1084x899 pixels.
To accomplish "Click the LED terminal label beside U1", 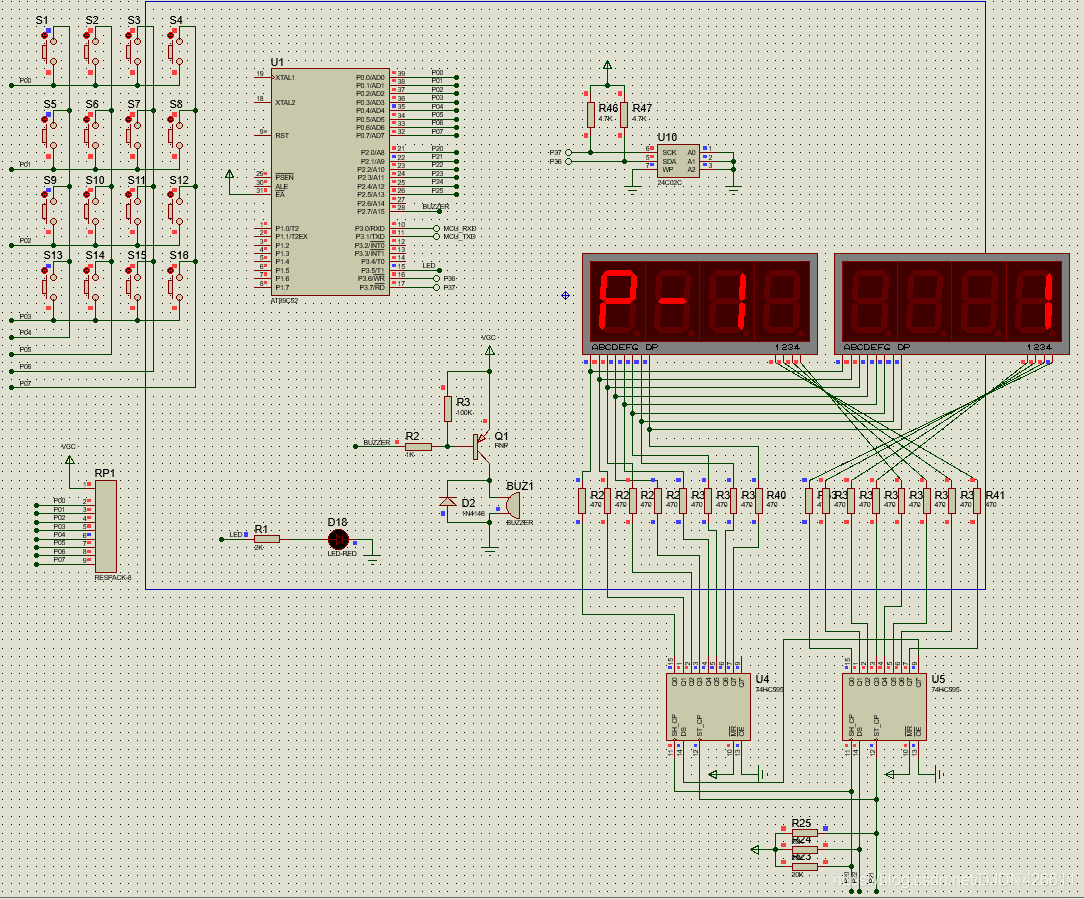I will point(429,266).
